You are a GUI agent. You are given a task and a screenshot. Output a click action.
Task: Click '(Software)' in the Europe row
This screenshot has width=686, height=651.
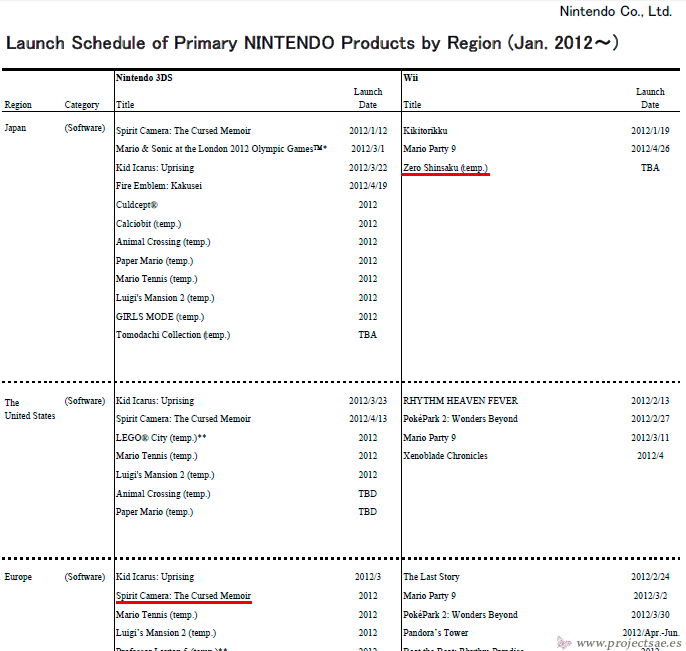click(x=85, y=577)
